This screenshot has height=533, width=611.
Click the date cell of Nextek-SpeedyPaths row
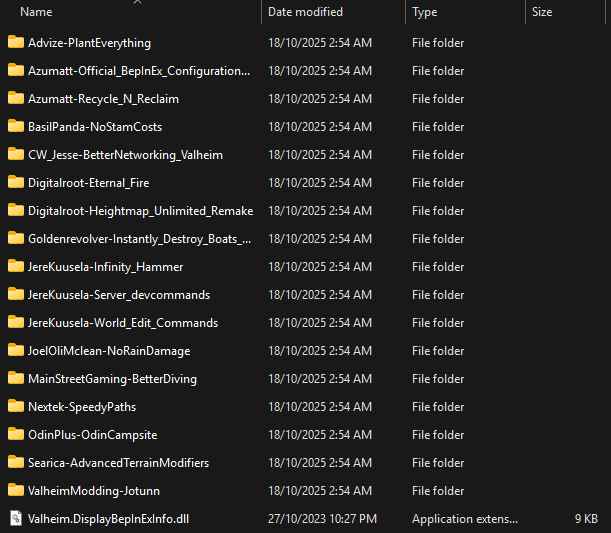(320, 407)
